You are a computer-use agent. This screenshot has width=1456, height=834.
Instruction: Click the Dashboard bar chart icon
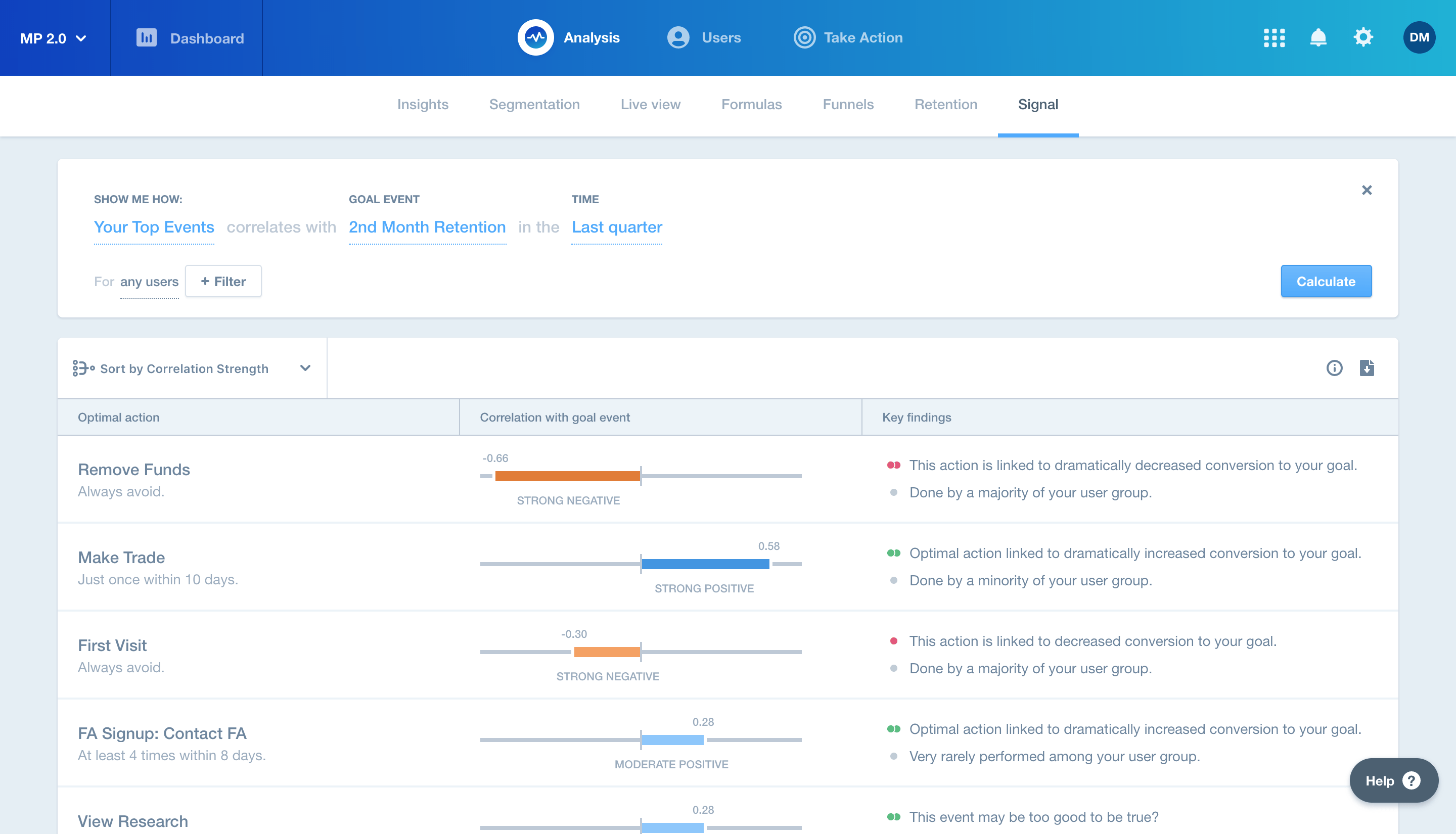coord(146,38)
